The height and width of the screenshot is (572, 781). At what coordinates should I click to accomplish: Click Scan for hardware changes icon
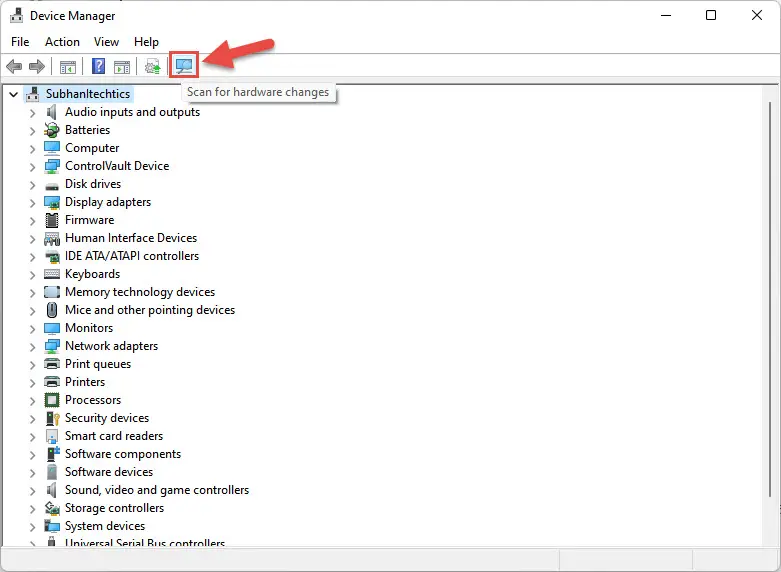pos(184,65)
